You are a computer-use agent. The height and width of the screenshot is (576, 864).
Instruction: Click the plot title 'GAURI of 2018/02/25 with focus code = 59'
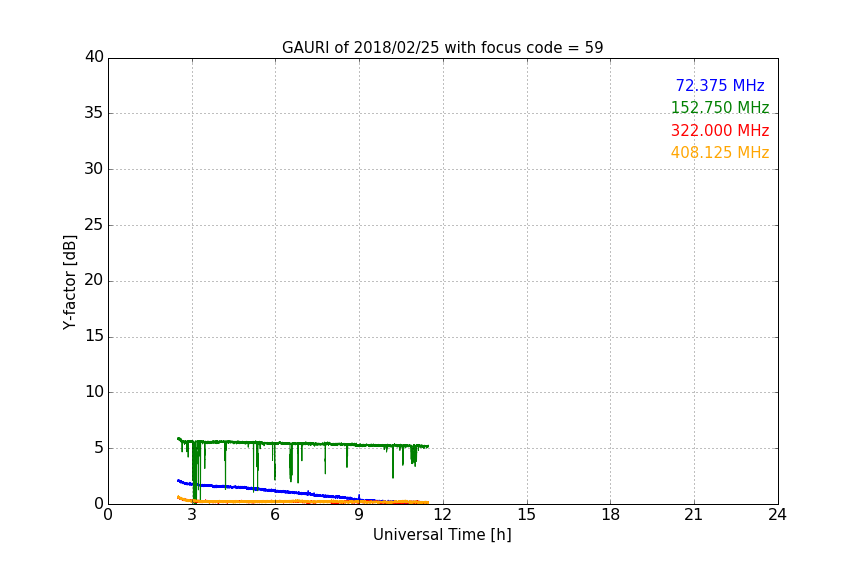point(442,47)
